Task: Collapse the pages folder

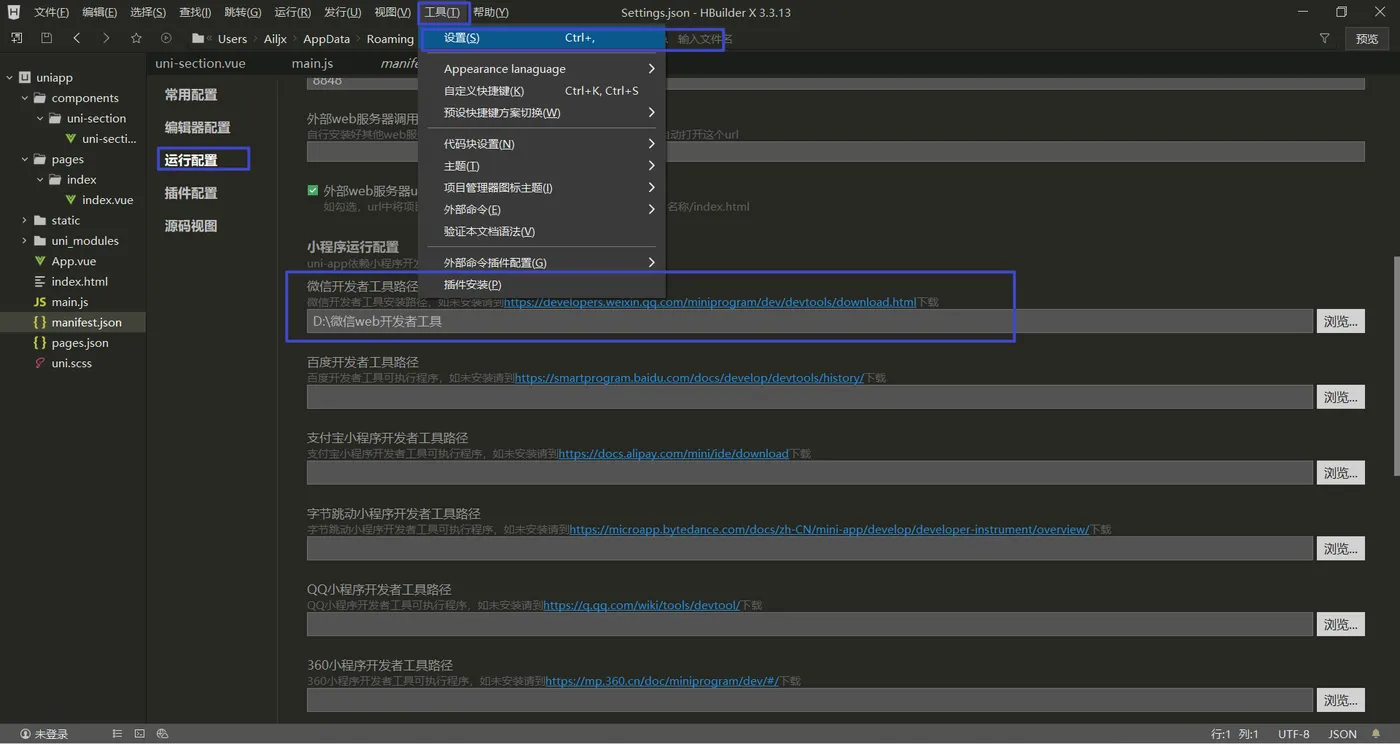Action: click(x=24, y=159)
